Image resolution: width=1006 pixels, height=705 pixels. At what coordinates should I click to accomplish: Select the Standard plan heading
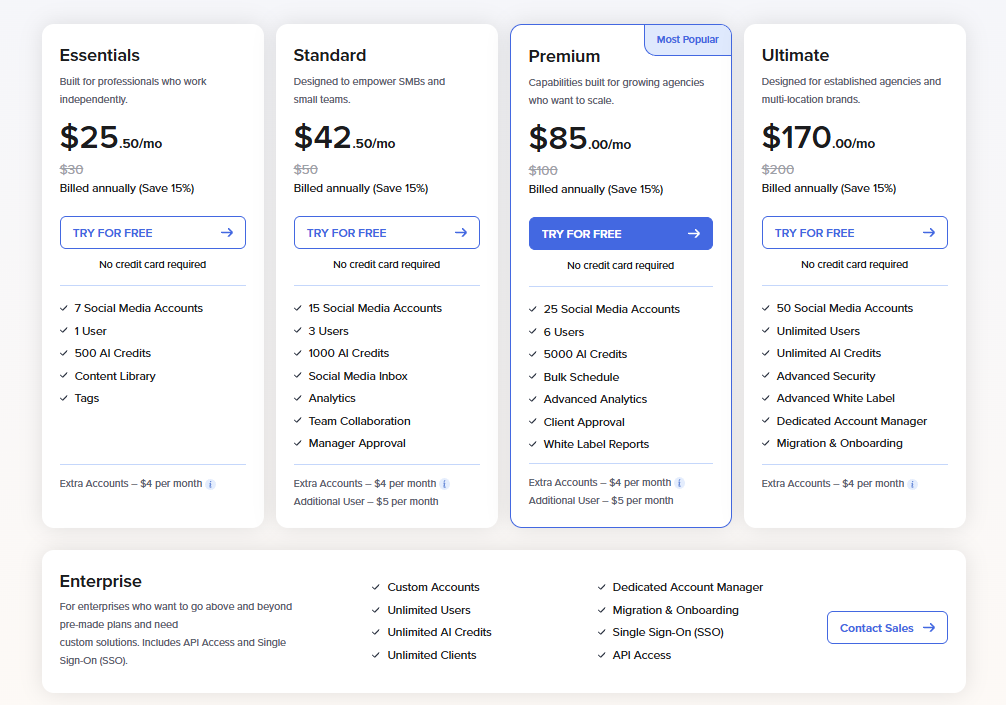pos(330,56)
